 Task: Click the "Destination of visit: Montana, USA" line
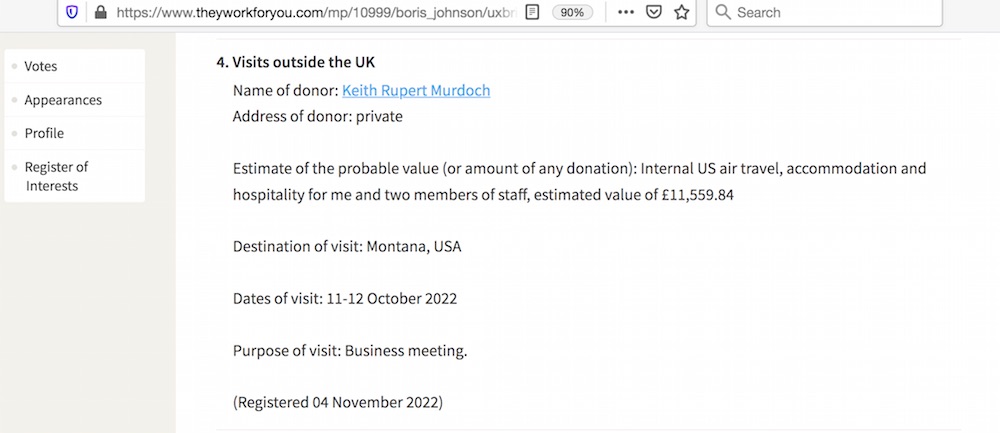[x=347, y=246]
